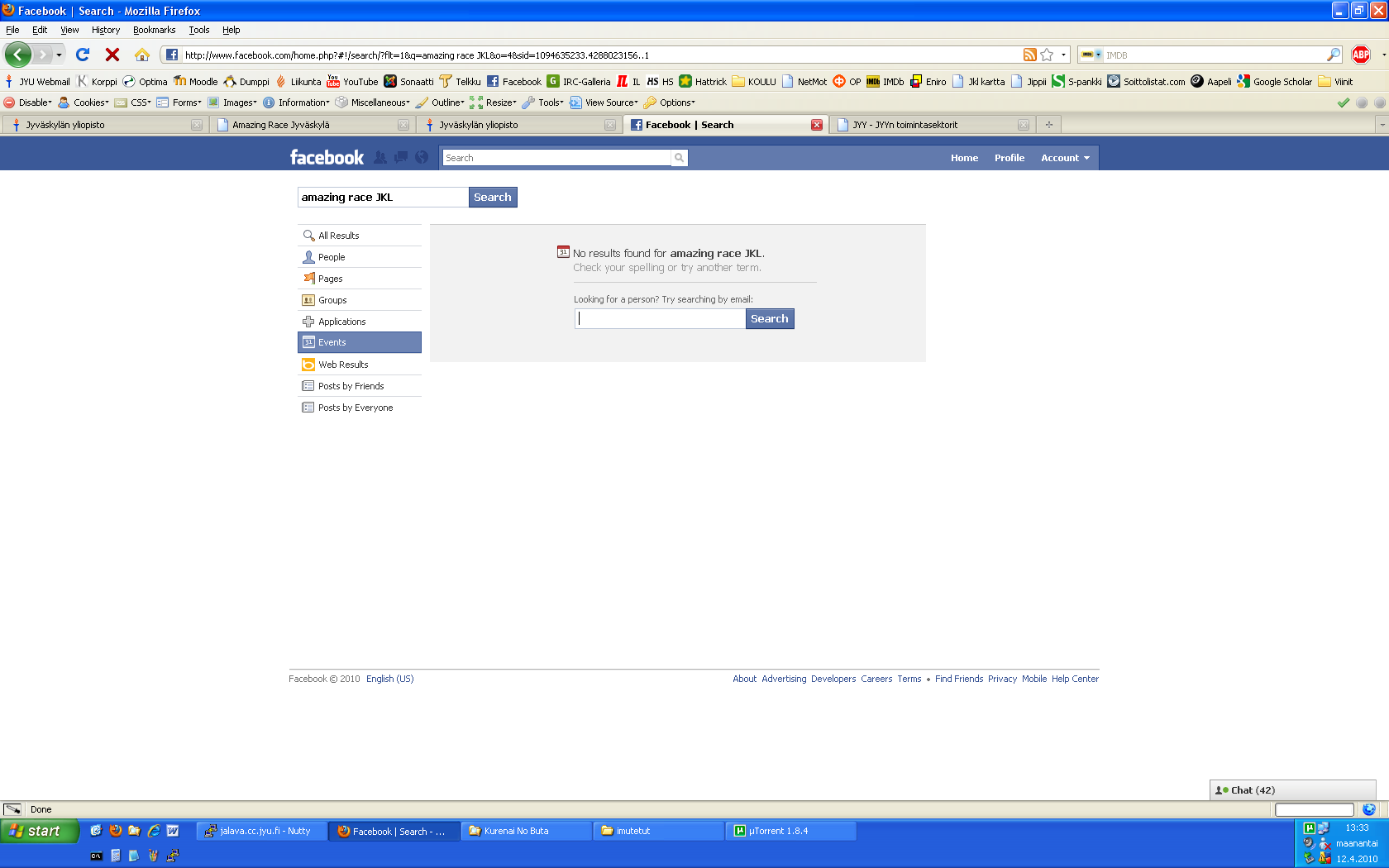Open Facebook messages icon
Screen dimensions: 1389x868
[x=401, y=157]
